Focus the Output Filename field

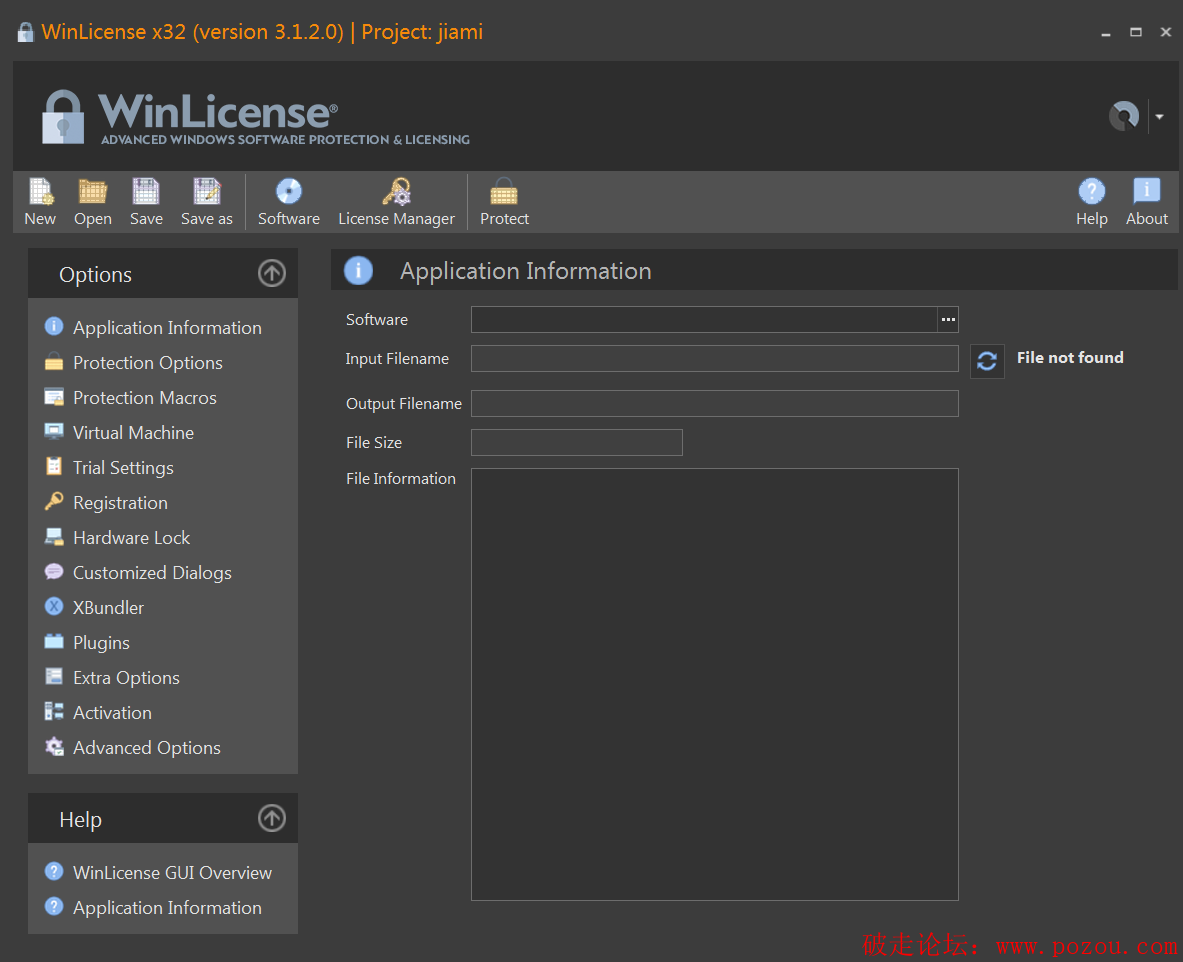(714, 403)
